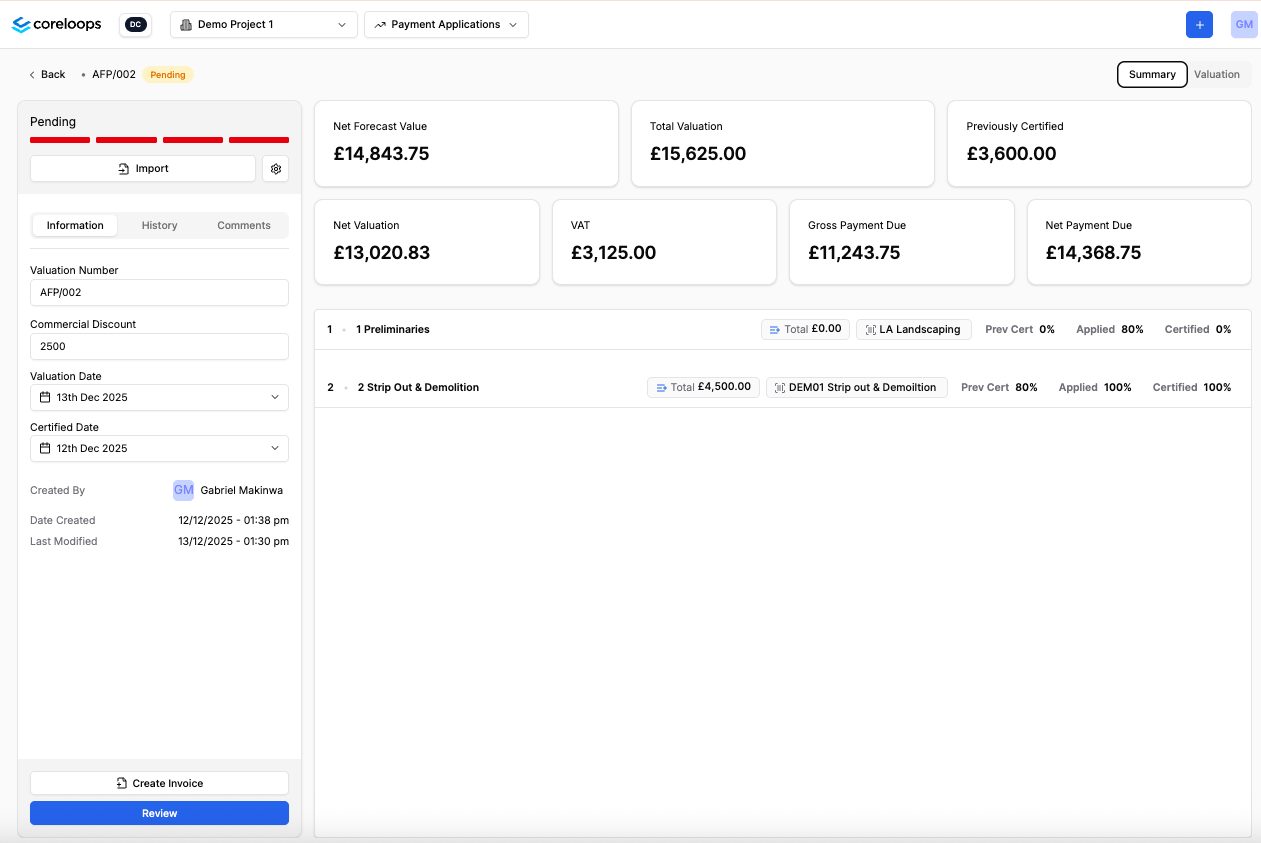Viewport: 1261px width, 843px height.
Task: Switch to Summary view
Action: [1152, 75]
